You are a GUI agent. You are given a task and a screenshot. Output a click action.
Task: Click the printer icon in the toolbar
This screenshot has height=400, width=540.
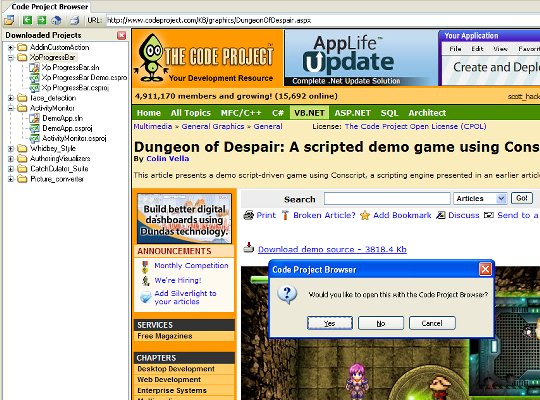point(74,20)
